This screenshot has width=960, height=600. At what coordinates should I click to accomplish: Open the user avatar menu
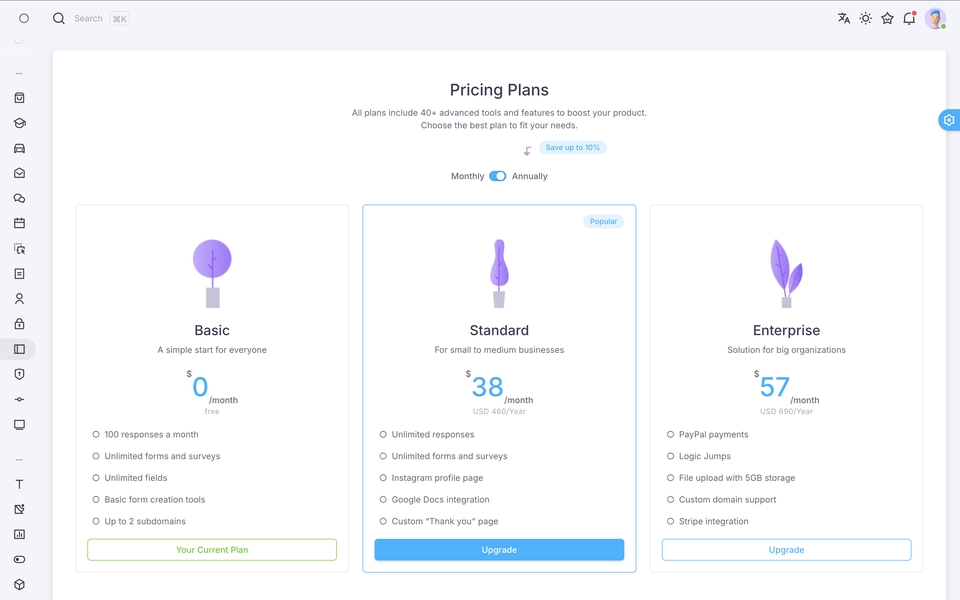(x=935, y=18)
